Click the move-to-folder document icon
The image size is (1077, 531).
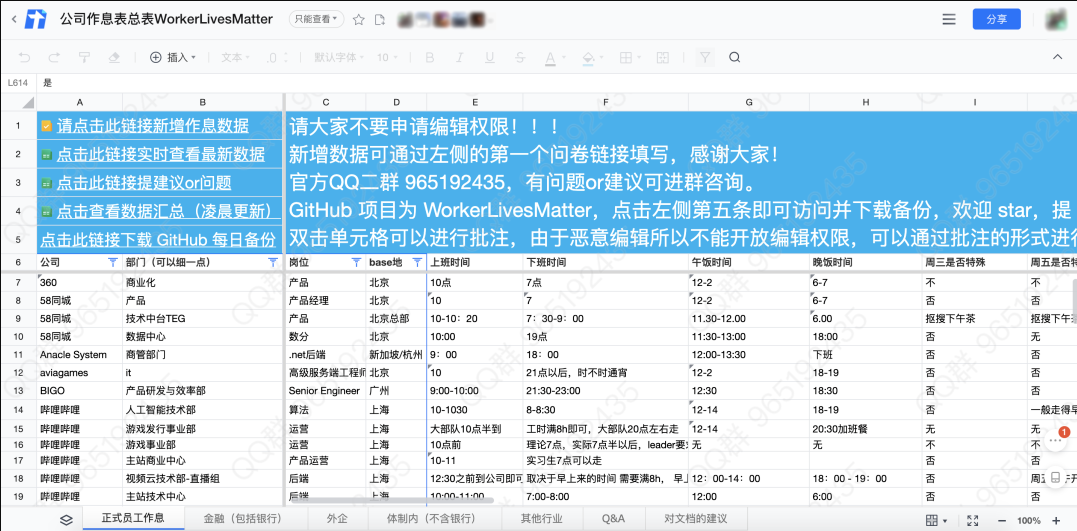pyautogui.click(x=379, y=19)
